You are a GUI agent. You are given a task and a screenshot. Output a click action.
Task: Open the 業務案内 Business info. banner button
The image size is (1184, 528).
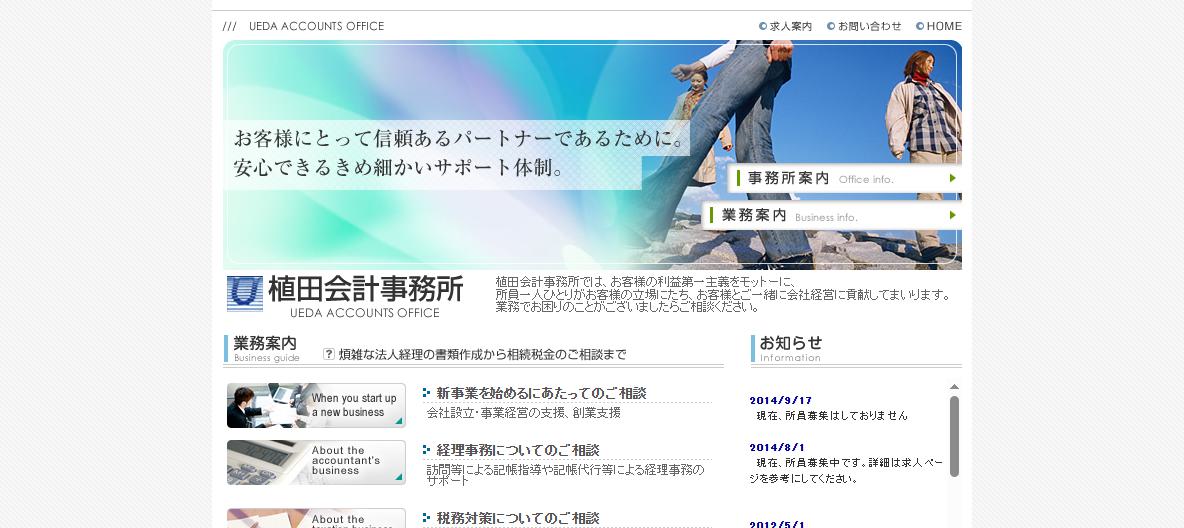click(x=831, y=215)
